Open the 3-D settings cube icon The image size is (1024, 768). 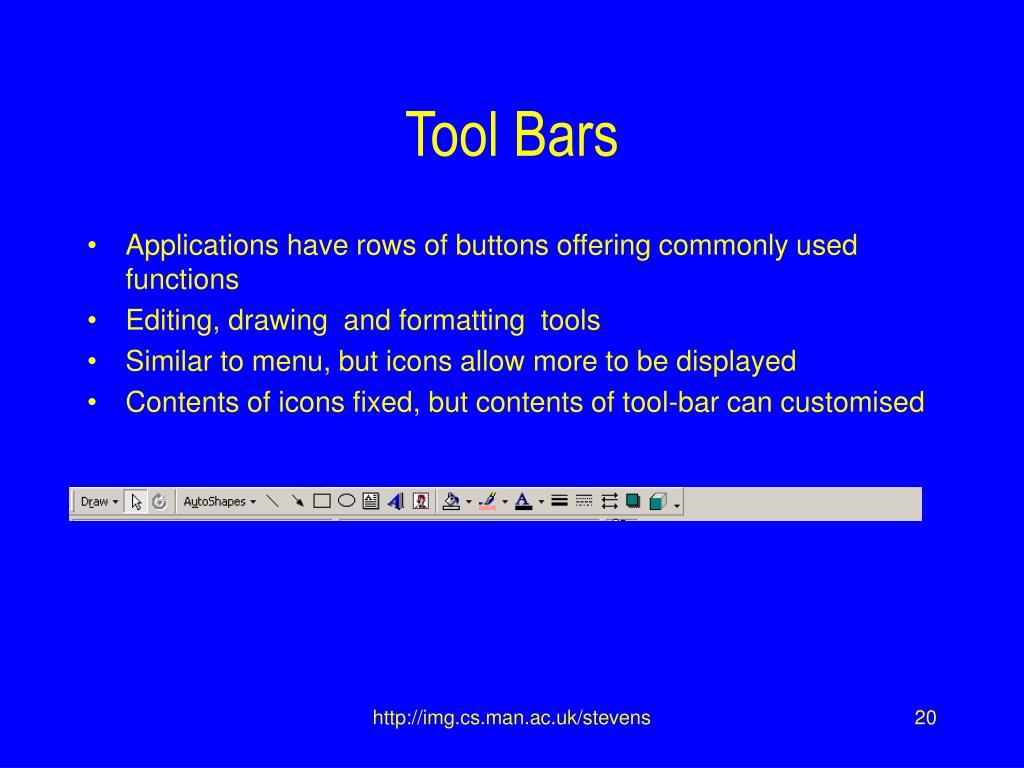point(658,502)
